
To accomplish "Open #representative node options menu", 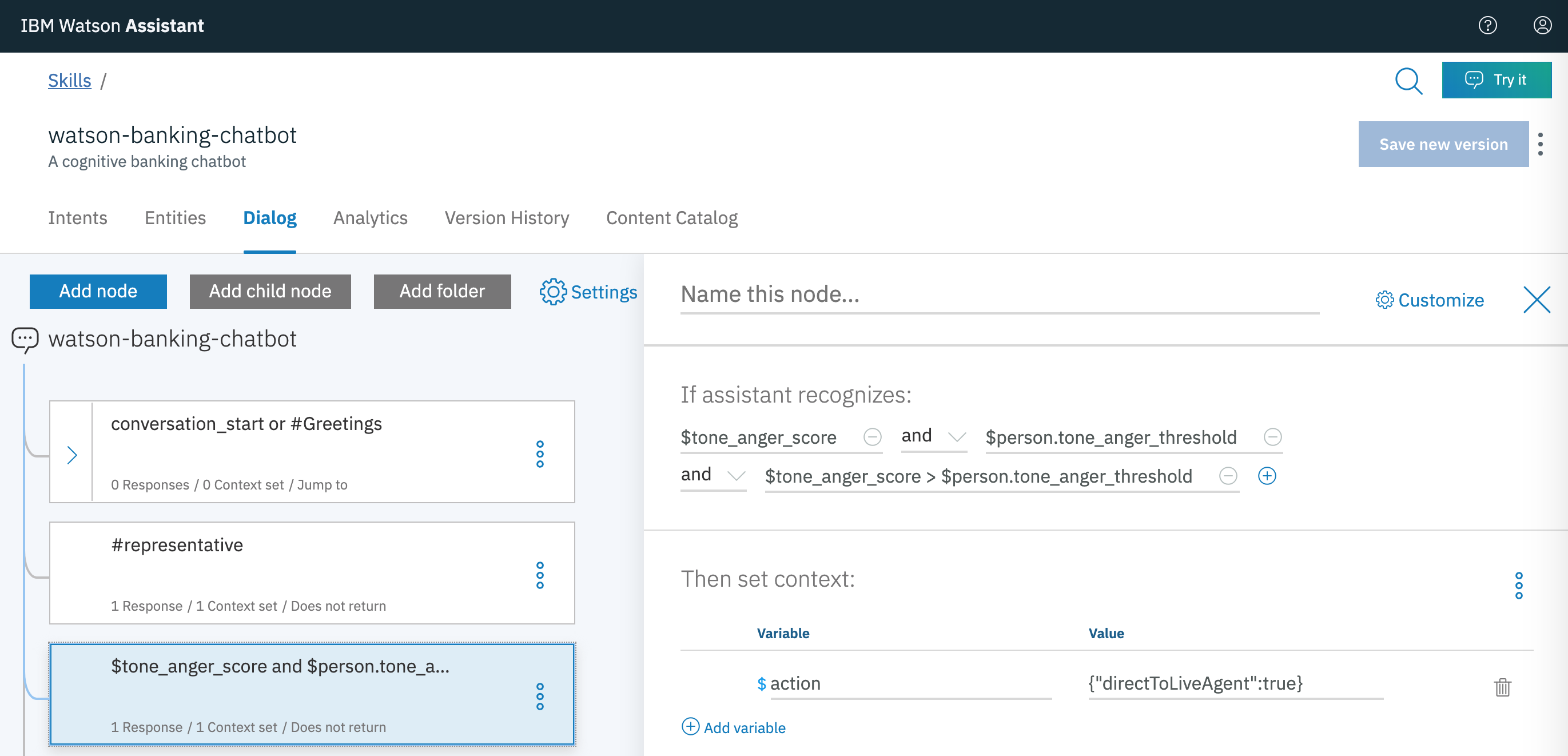I will [539, 575].
